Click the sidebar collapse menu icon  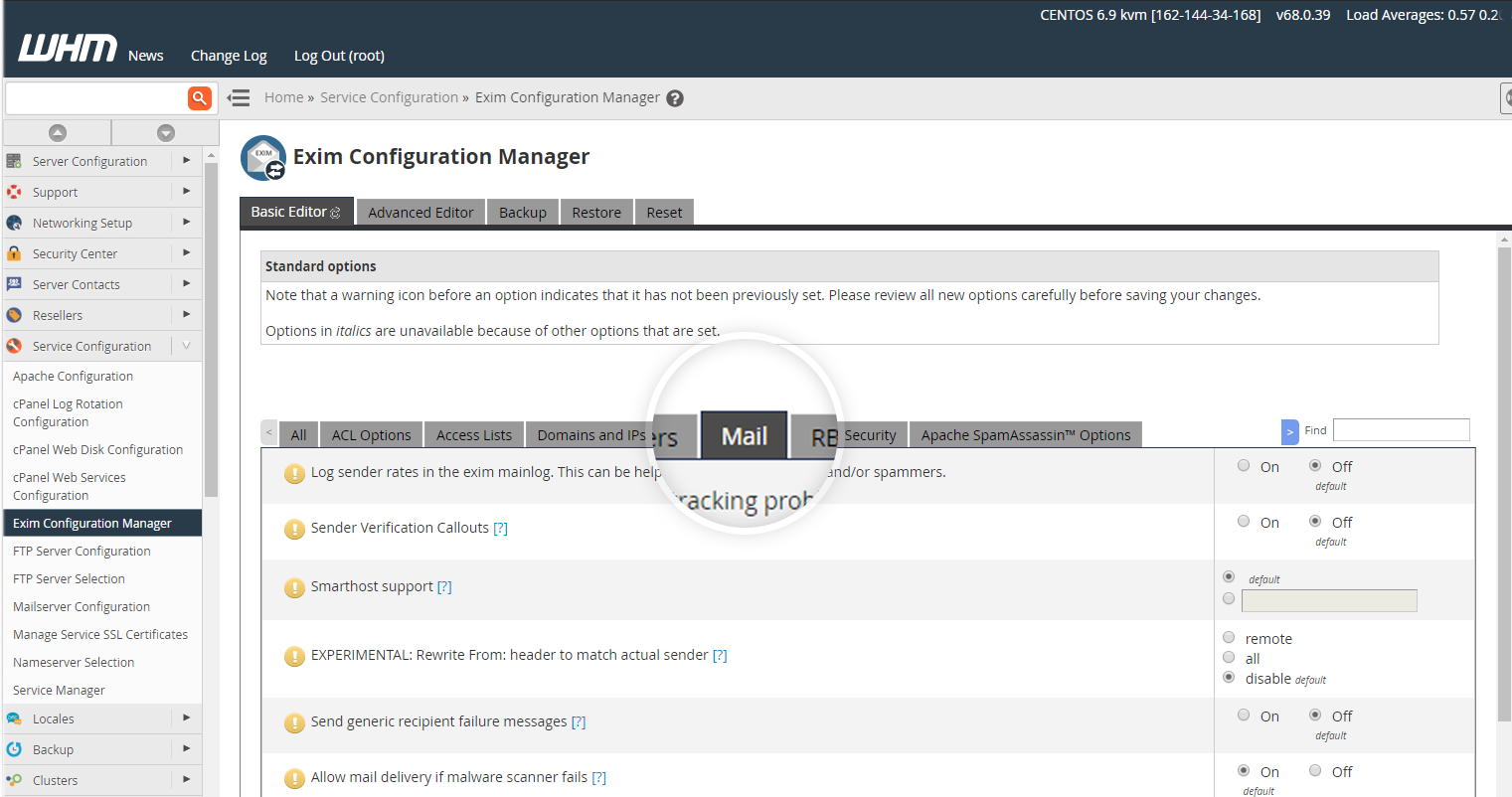tap(239, 97)
